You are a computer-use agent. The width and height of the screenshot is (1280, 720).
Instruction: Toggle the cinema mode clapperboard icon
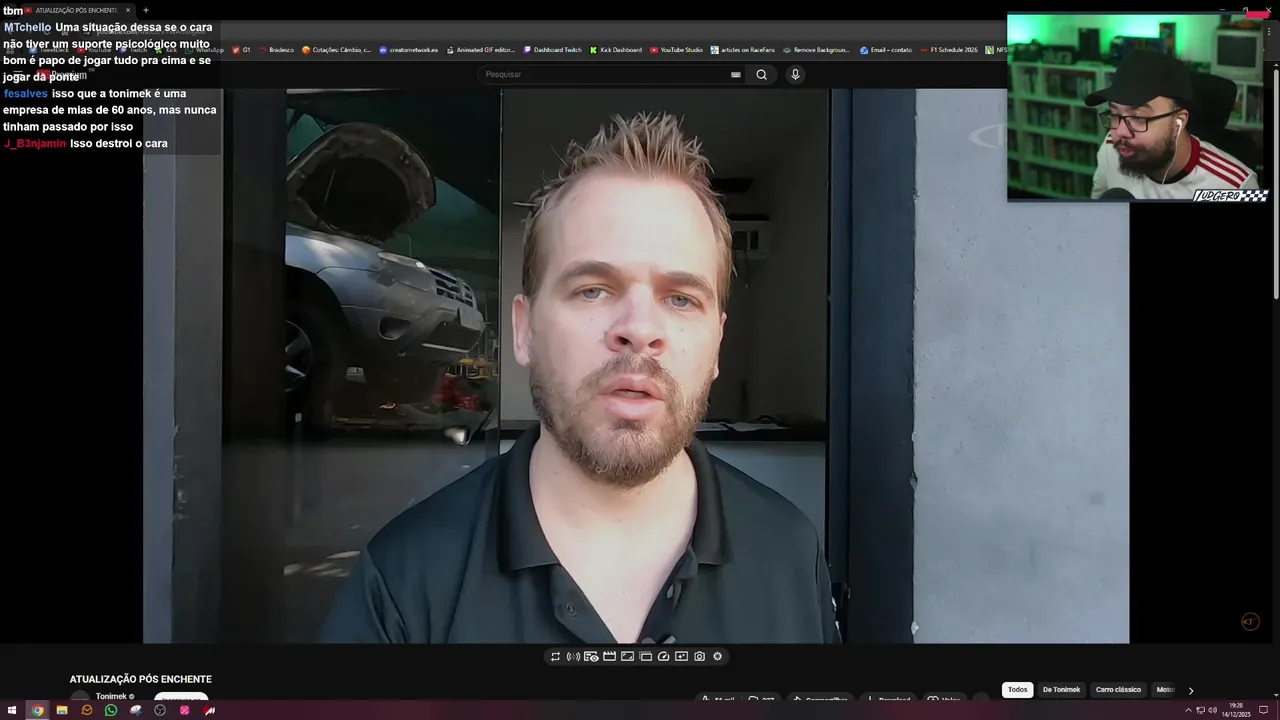[609, 656]
